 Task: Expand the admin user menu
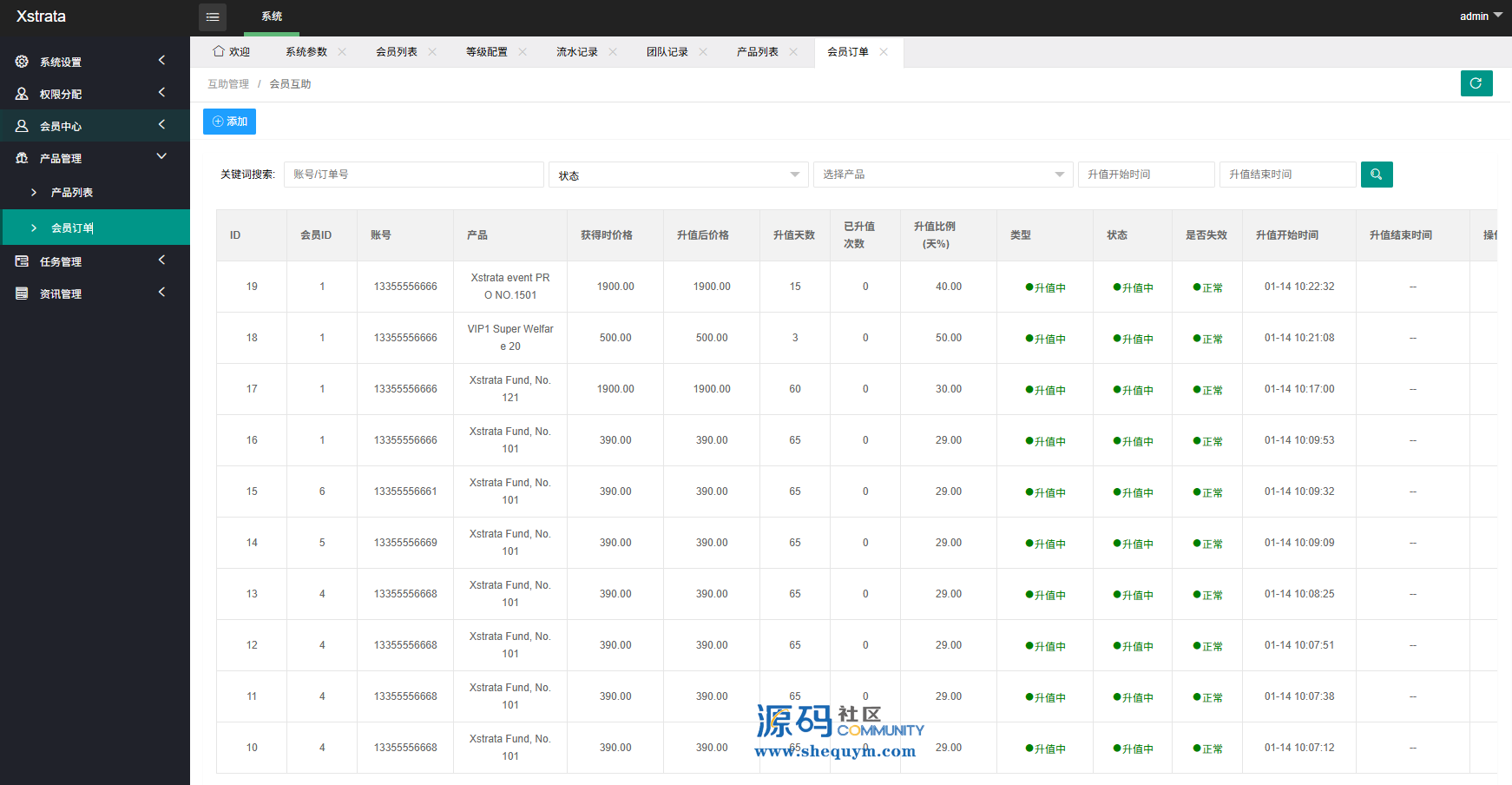click(x=1480, y=16)
